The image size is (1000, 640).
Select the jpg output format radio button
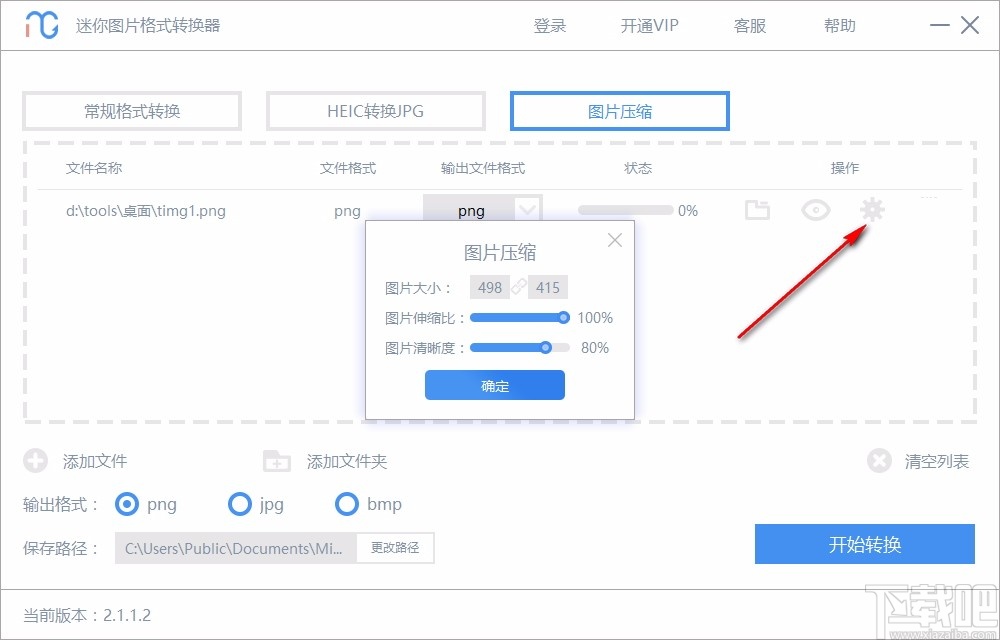click(240, 505)
